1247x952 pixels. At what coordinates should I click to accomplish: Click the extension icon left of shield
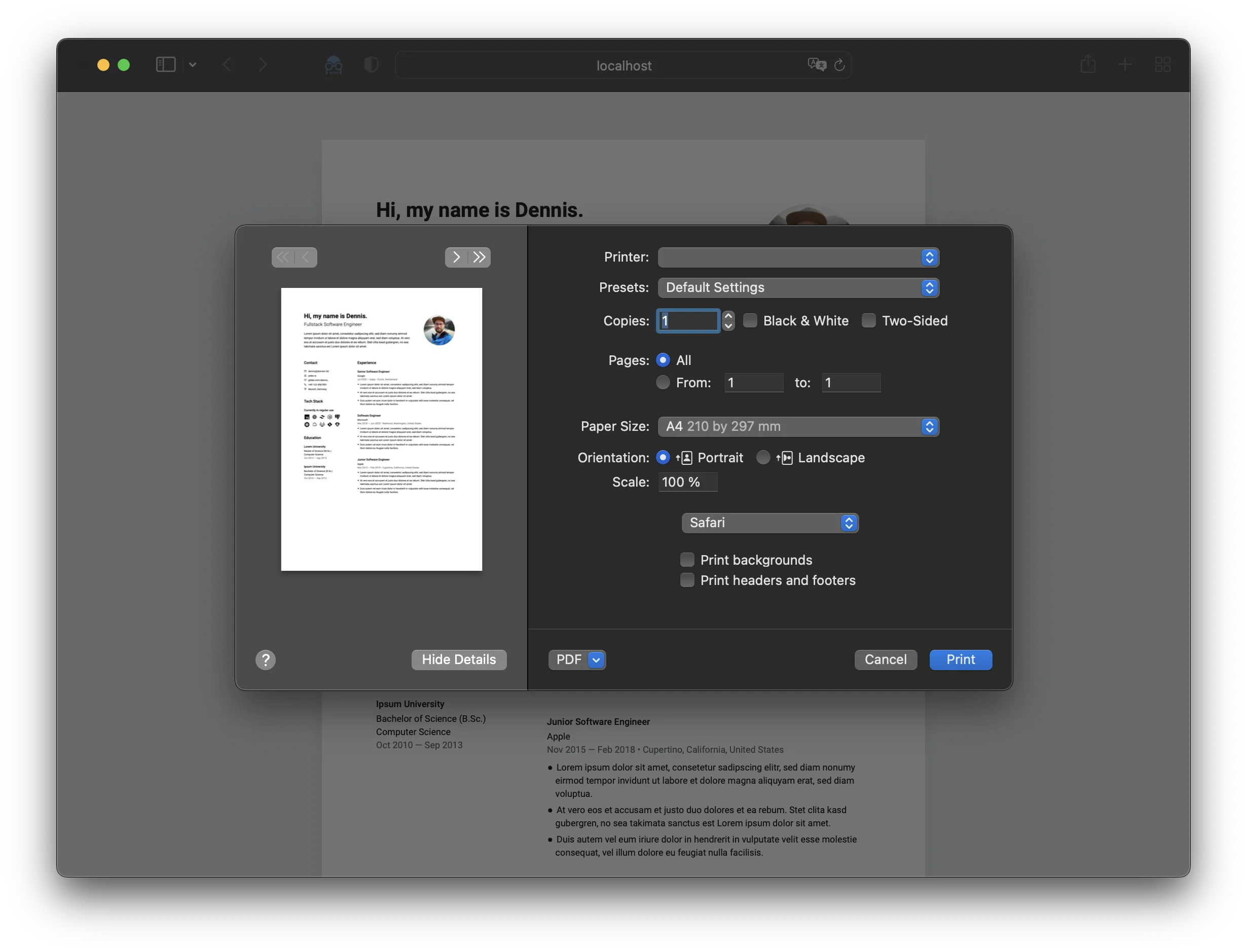pyautogui.click(x=334, y=64)
